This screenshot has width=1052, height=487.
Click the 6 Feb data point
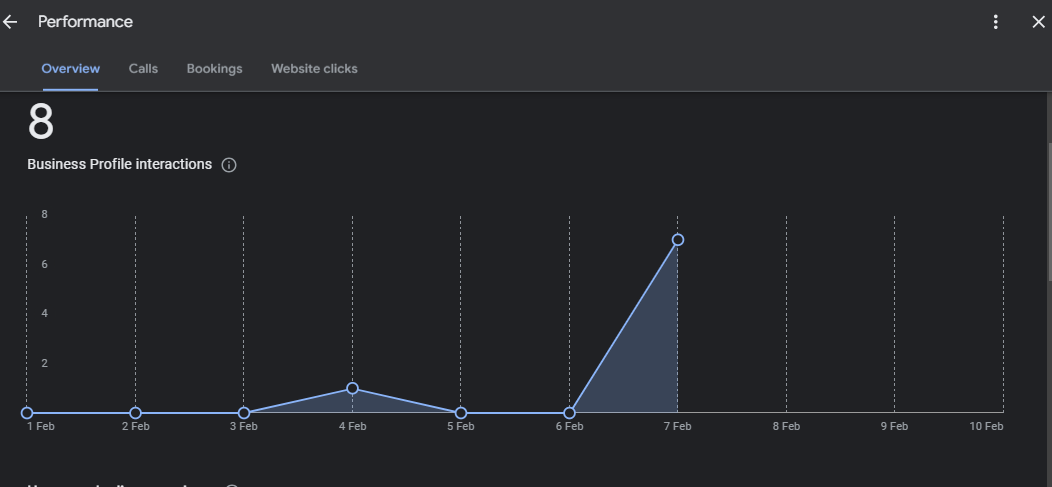coord(569,413)
